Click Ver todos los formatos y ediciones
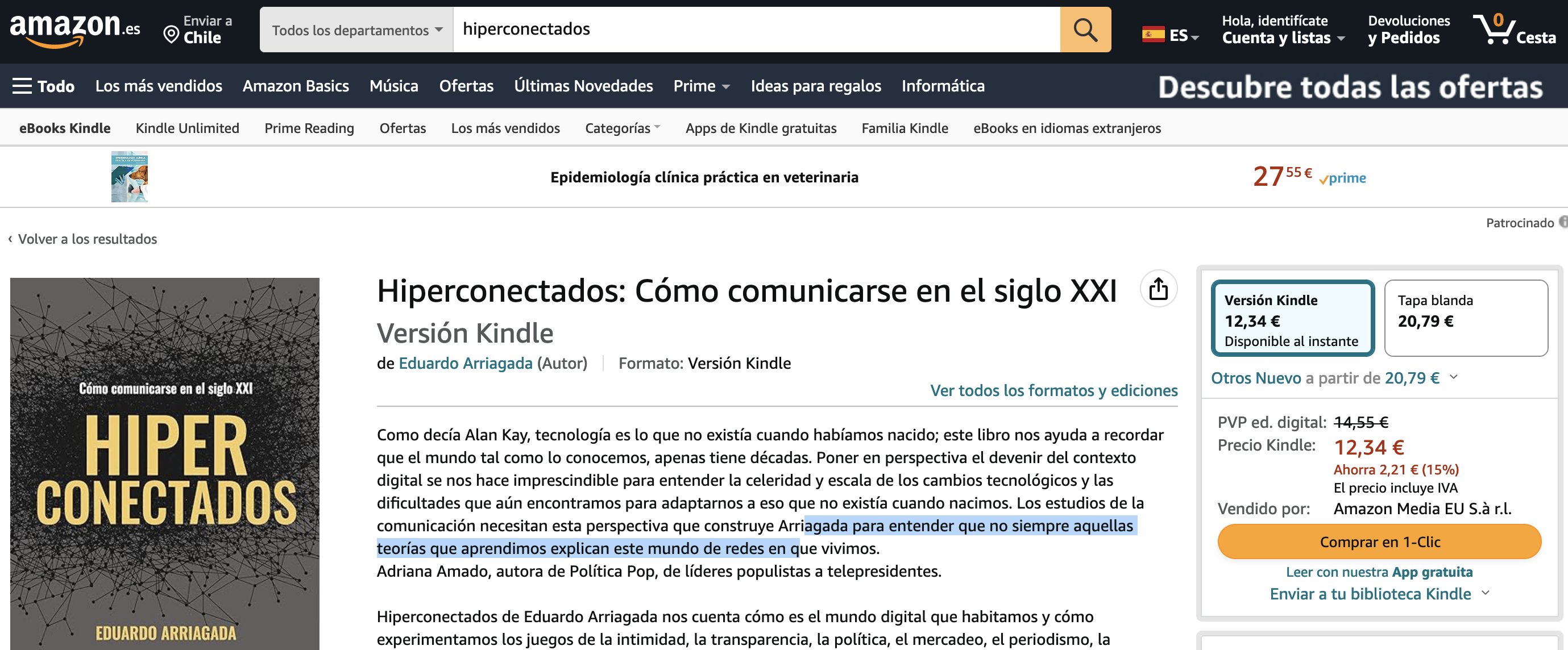The image size is (1568, 650). [1053, 390]
